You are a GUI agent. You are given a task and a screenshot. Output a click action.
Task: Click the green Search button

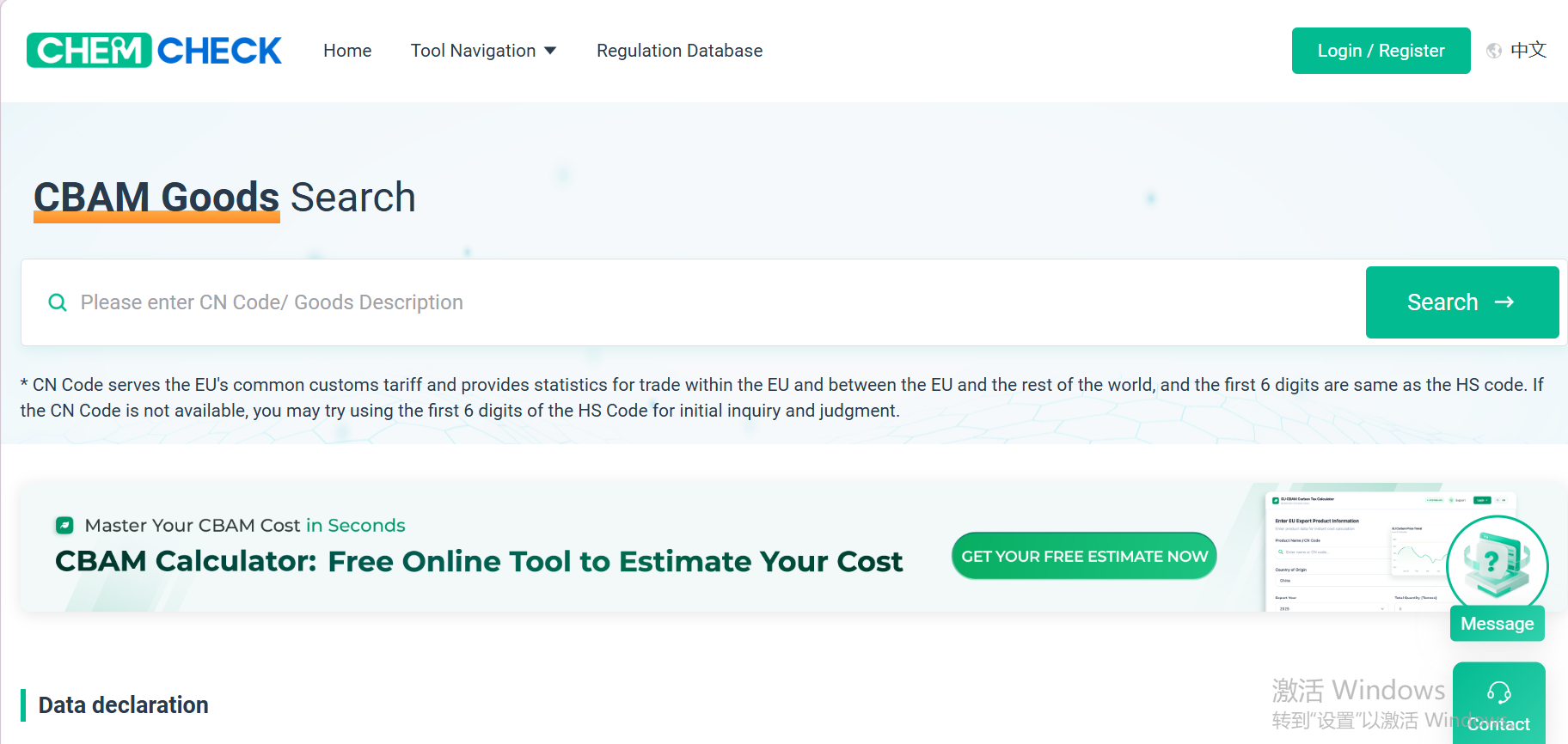tap(1462, 302)
